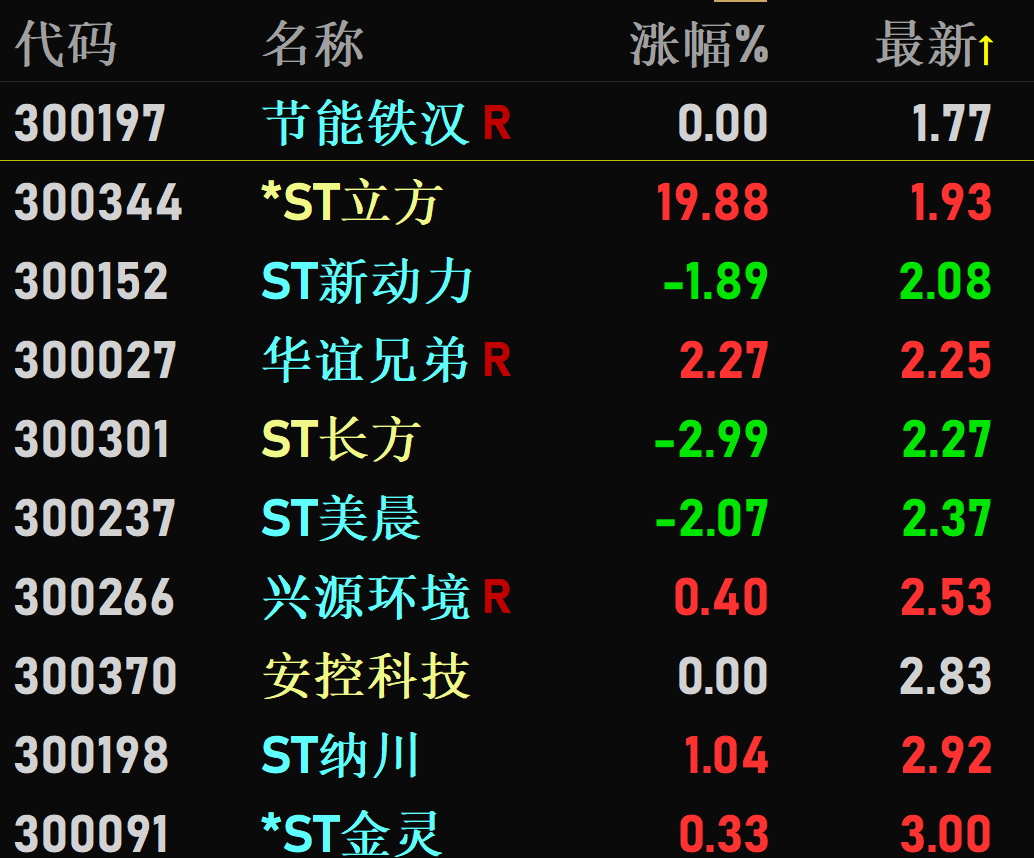Select stock code 300266
This screenshot has height=858, width=1034.
click(94, 597)
